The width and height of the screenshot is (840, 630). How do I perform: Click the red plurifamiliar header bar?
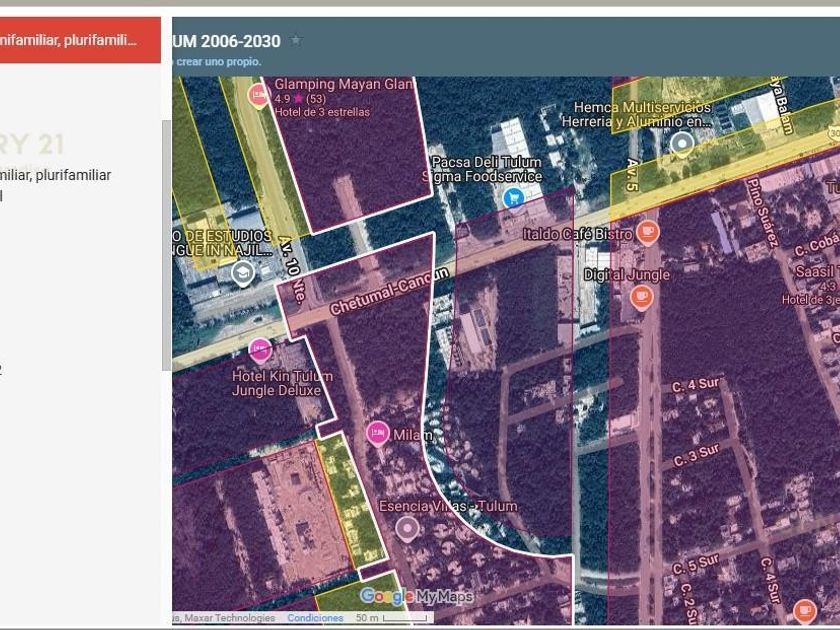[80, 40]
